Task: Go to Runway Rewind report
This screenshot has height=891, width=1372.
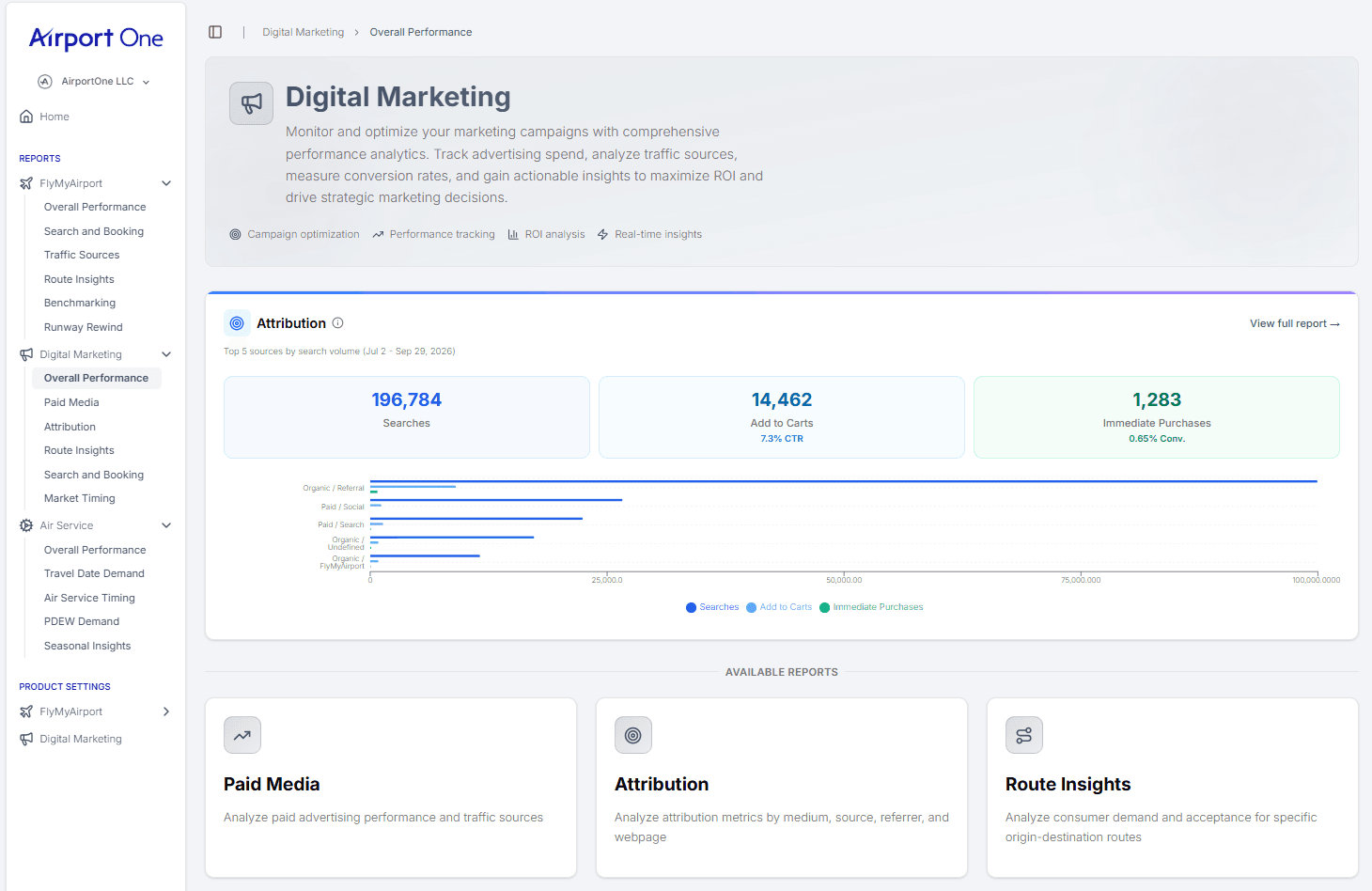Action: point(84,327)
